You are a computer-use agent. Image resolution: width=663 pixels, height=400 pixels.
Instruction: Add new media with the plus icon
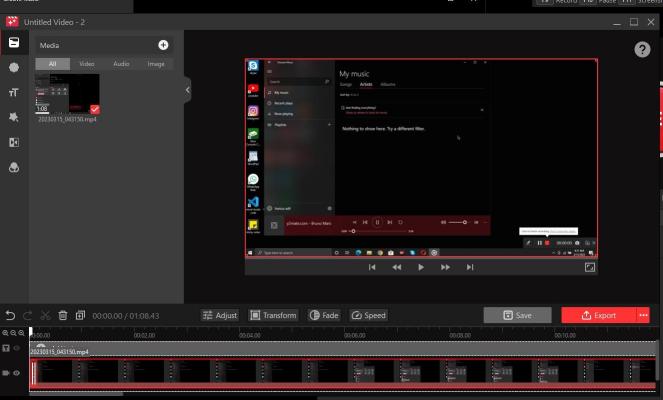pyautogui.click(x=163, y=45)
